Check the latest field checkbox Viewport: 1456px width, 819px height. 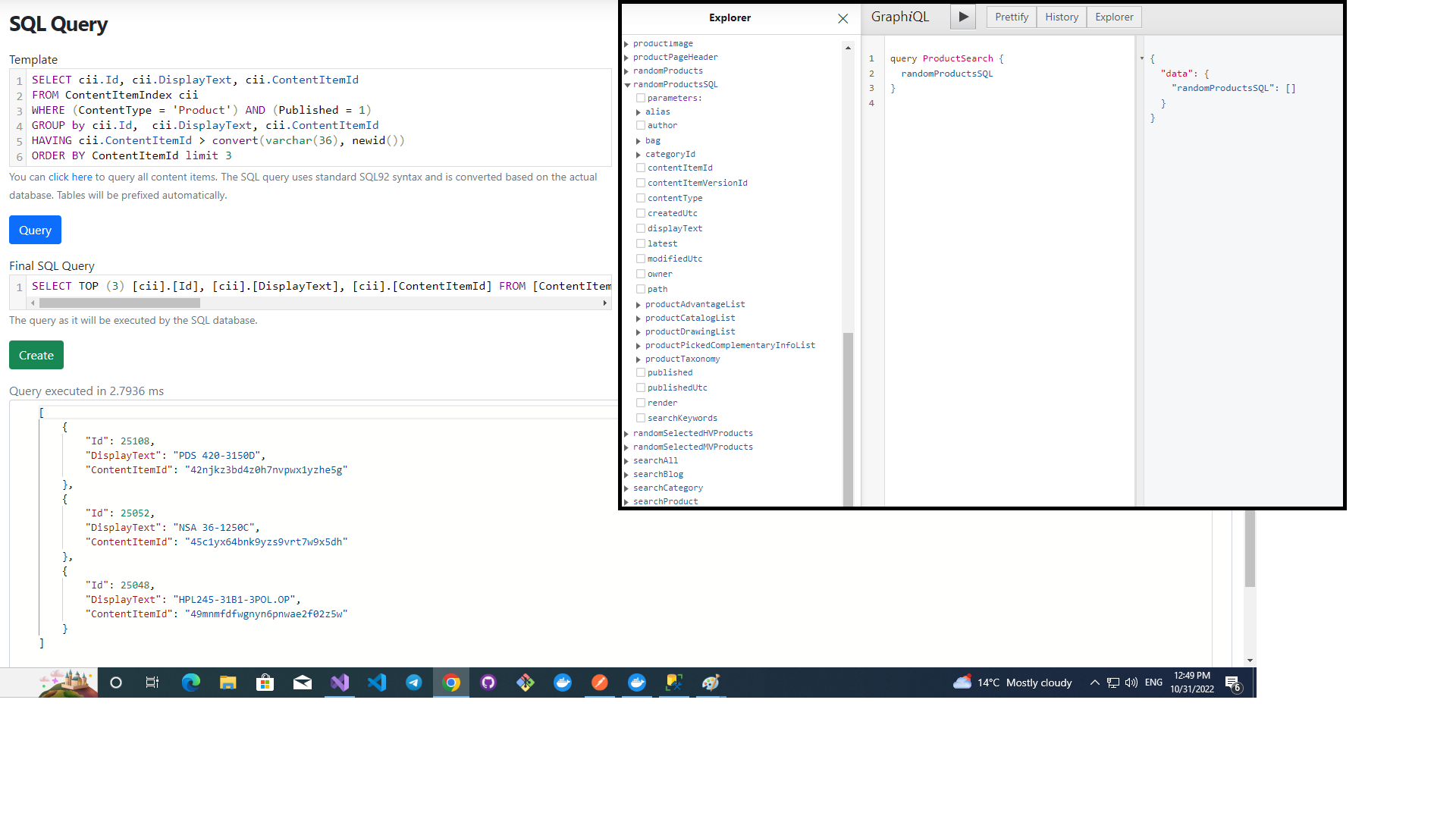pyautogui.click(x=641, y=243)
